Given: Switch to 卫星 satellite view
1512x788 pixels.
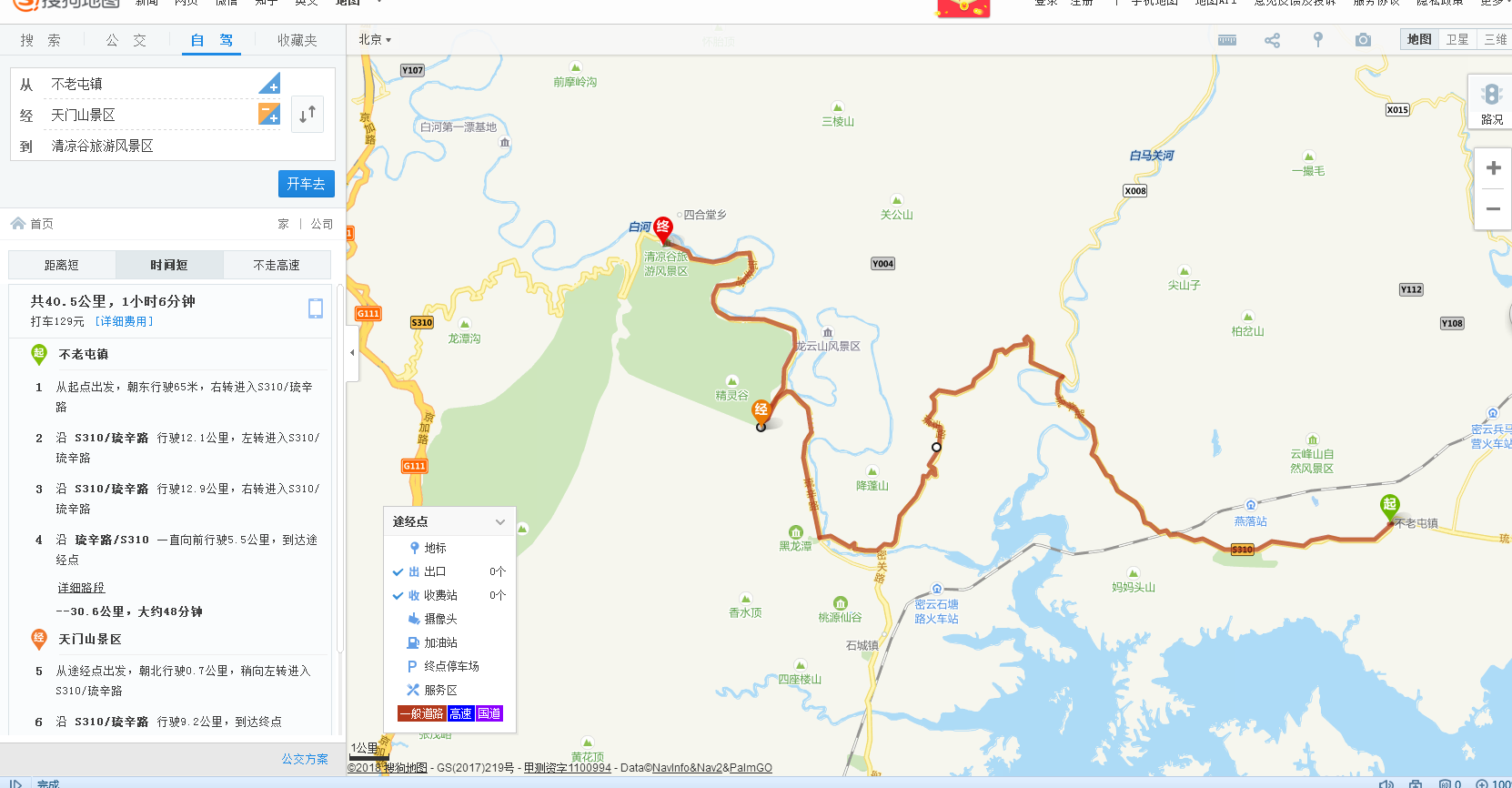Looking at the screenshot, I should [1457, 39].
